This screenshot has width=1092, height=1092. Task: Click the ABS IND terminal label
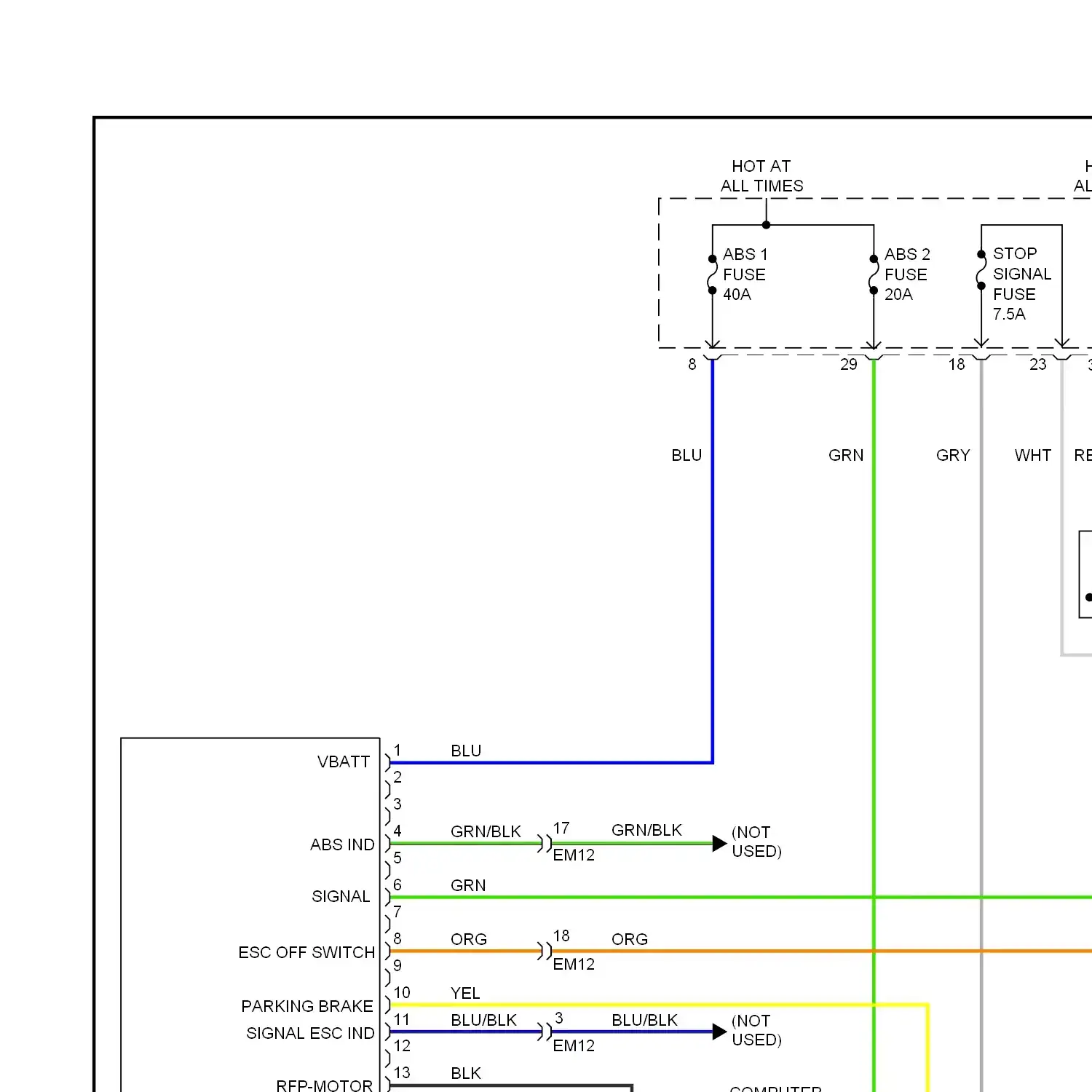point(342,845)
